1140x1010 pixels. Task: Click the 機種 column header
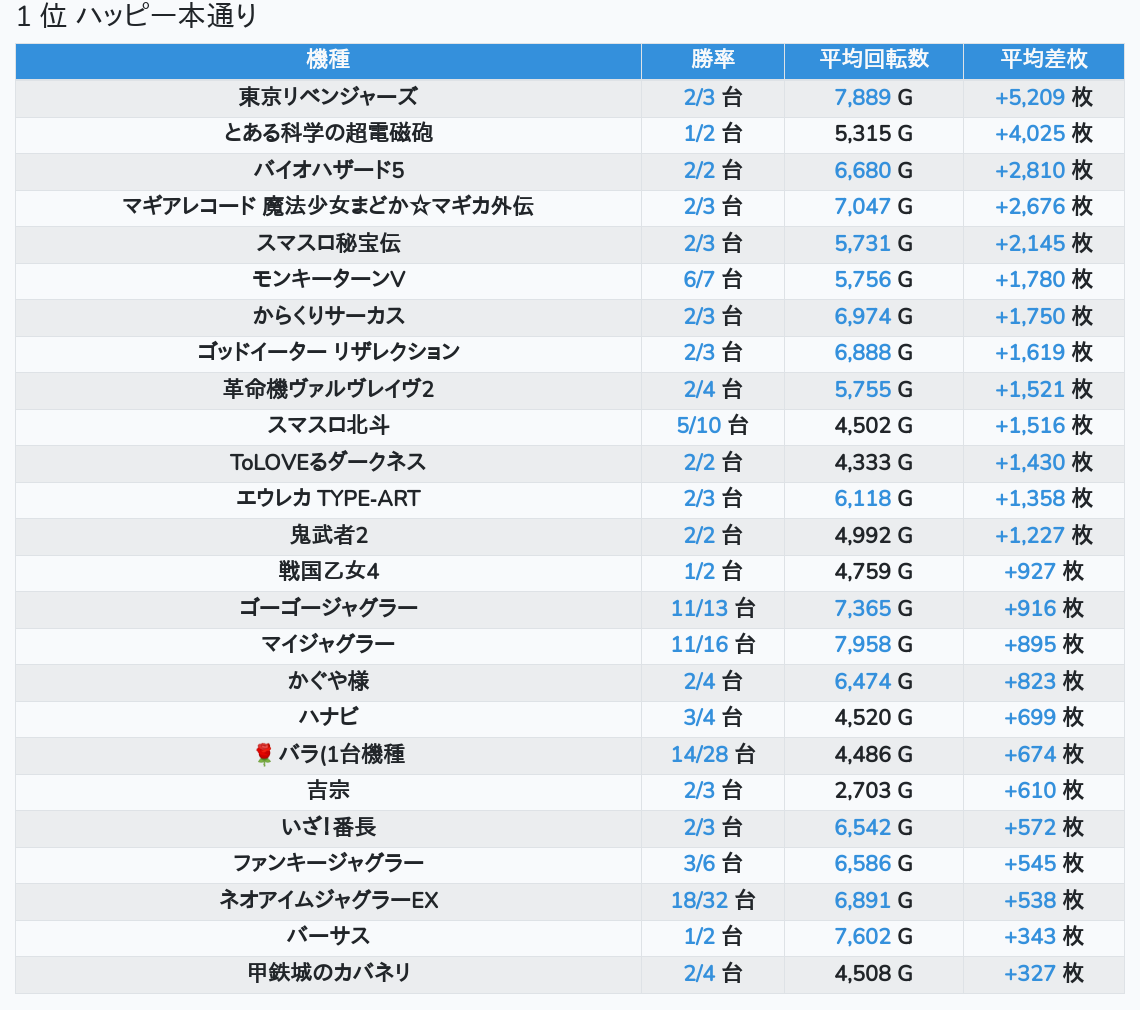pos(328,60)
